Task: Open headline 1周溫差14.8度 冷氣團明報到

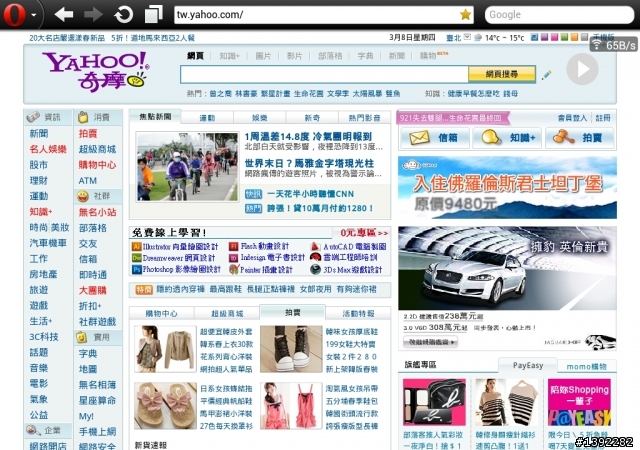Action: tap(308, 136)
